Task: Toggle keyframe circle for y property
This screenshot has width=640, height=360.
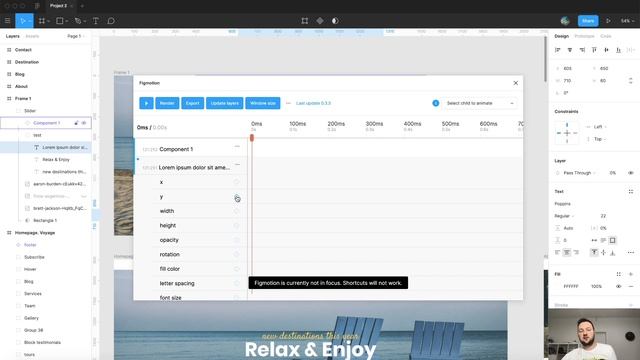Action: 236,197
